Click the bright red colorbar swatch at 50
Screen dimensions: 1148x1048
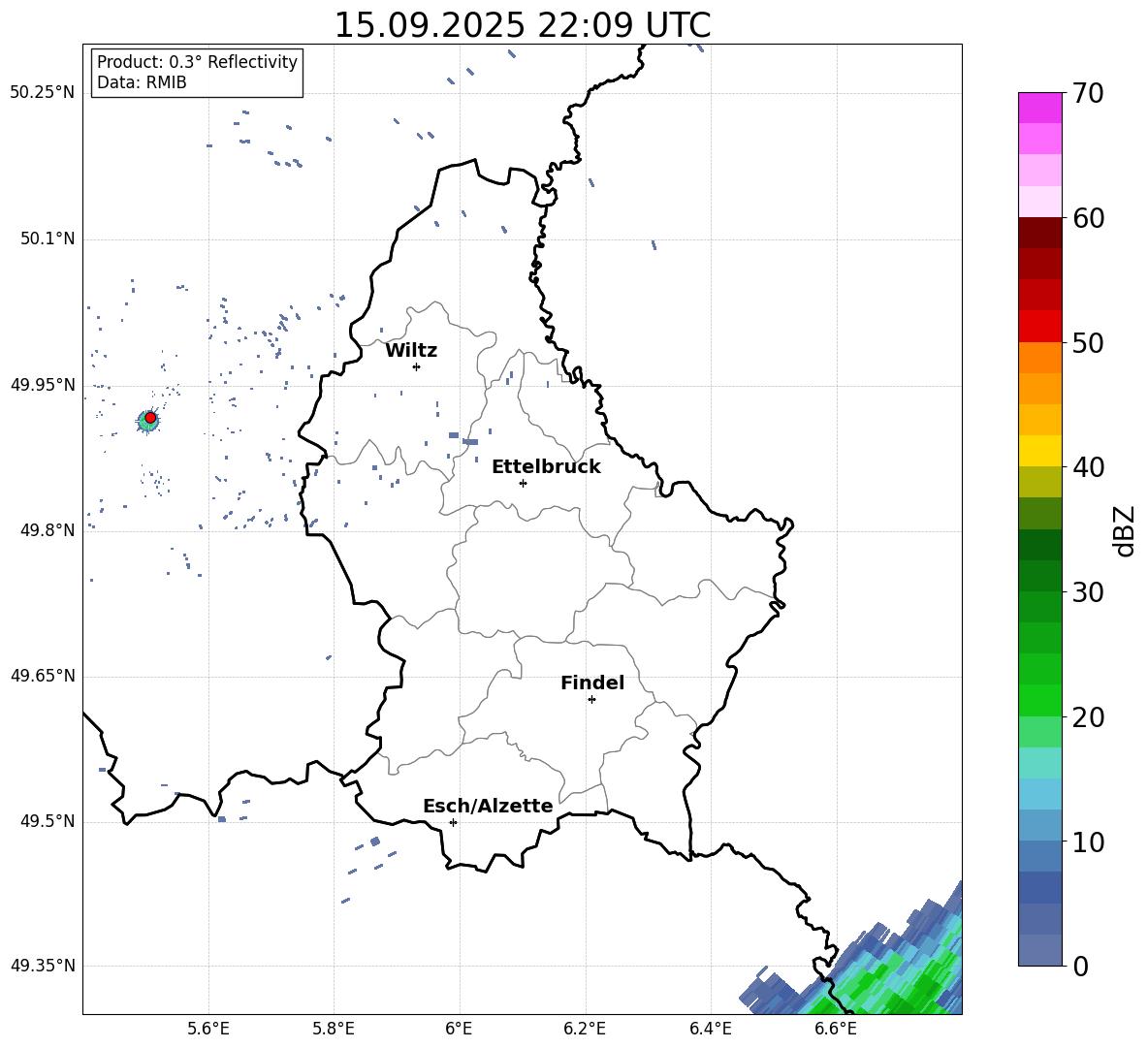tap(1039, 327)
